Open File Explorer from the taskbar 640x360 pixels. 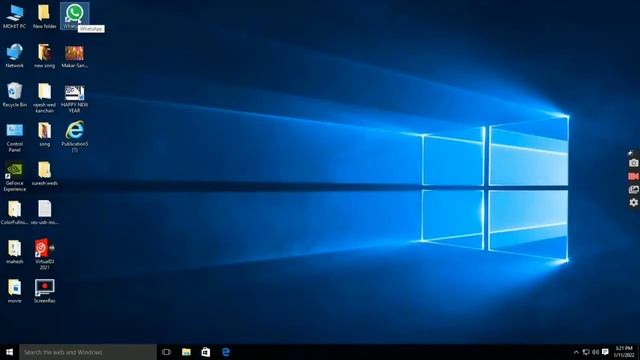[186, 352]
